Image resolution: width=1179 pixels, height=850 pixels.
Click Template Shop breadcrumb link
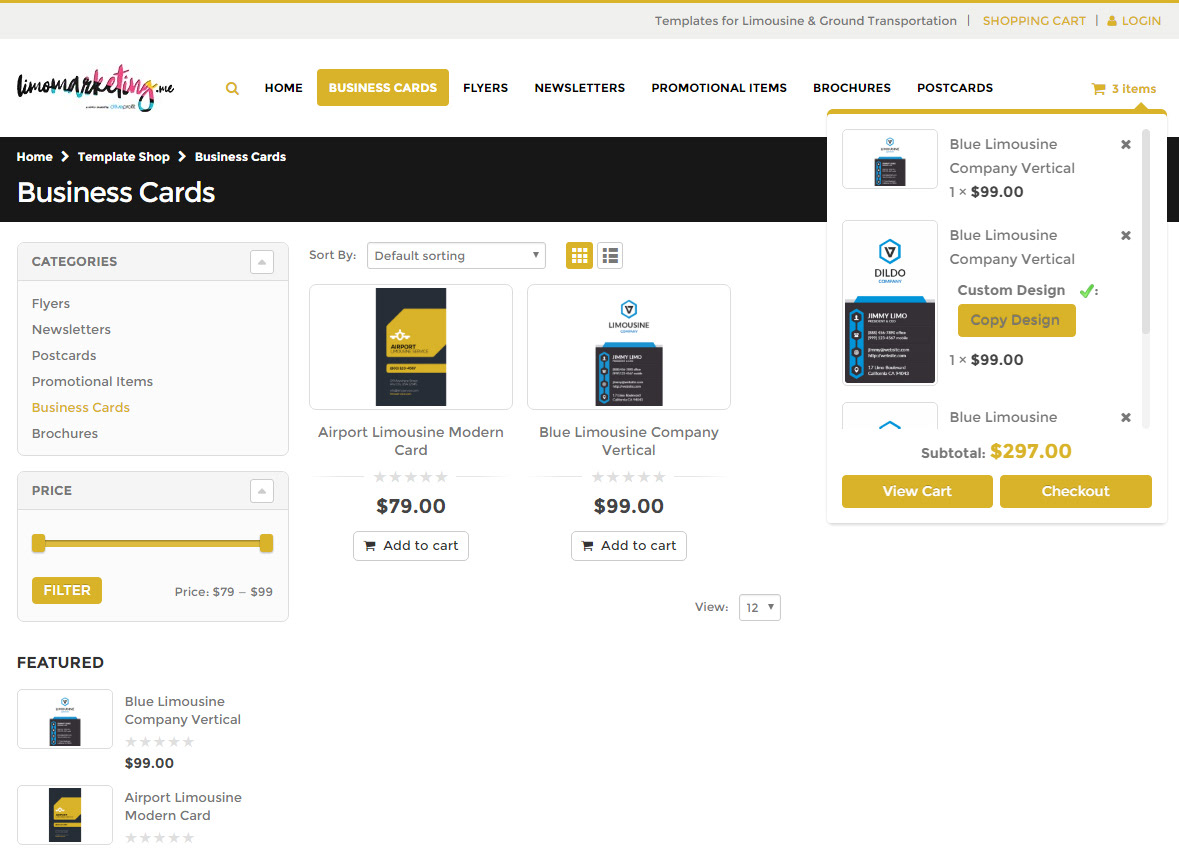(x=123, y=156)
